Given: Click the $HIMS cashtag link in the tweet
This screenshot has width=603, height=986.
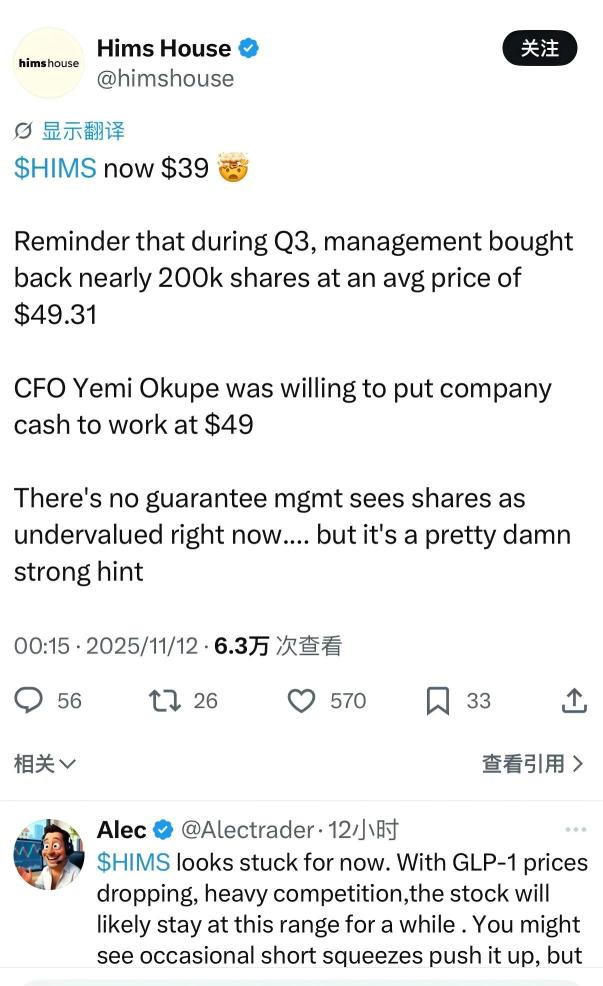Looking at the screenshot, I should tap(50, 168).
